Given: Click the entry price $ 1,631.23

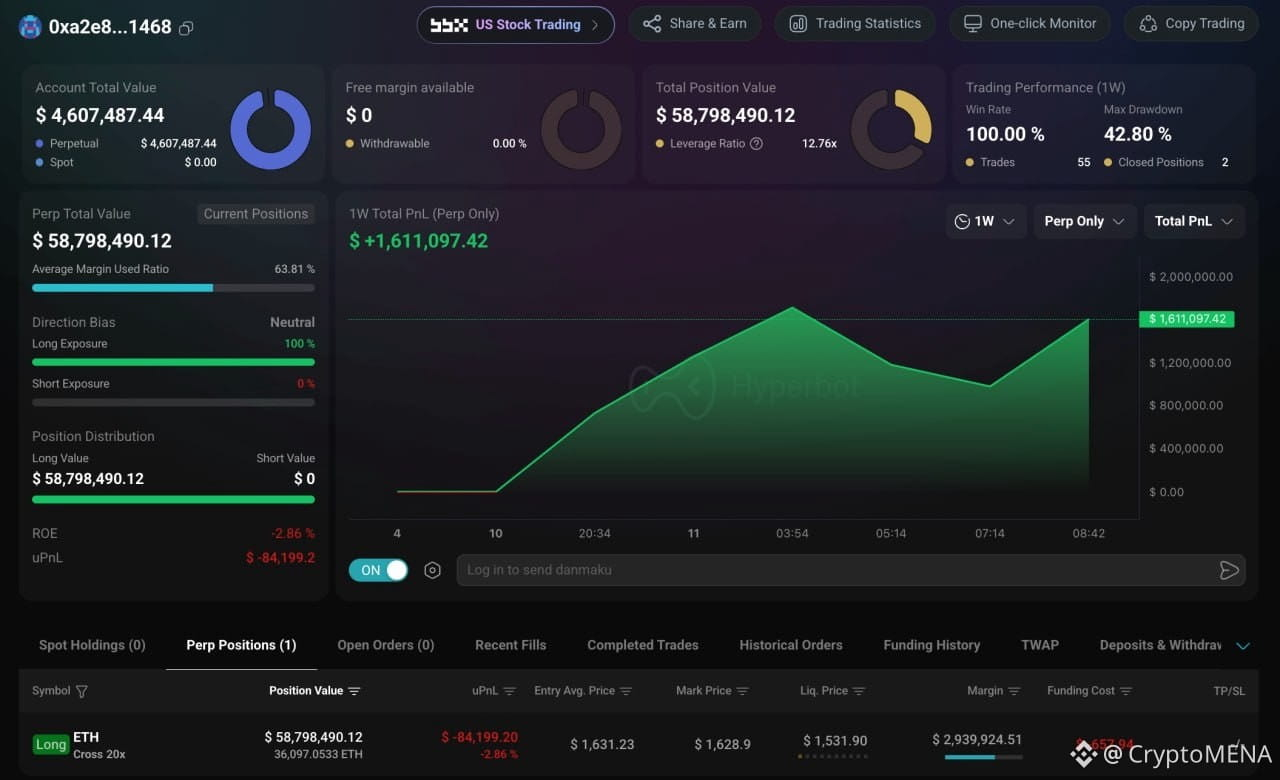Looking at the screenshot, I should 602,745.
